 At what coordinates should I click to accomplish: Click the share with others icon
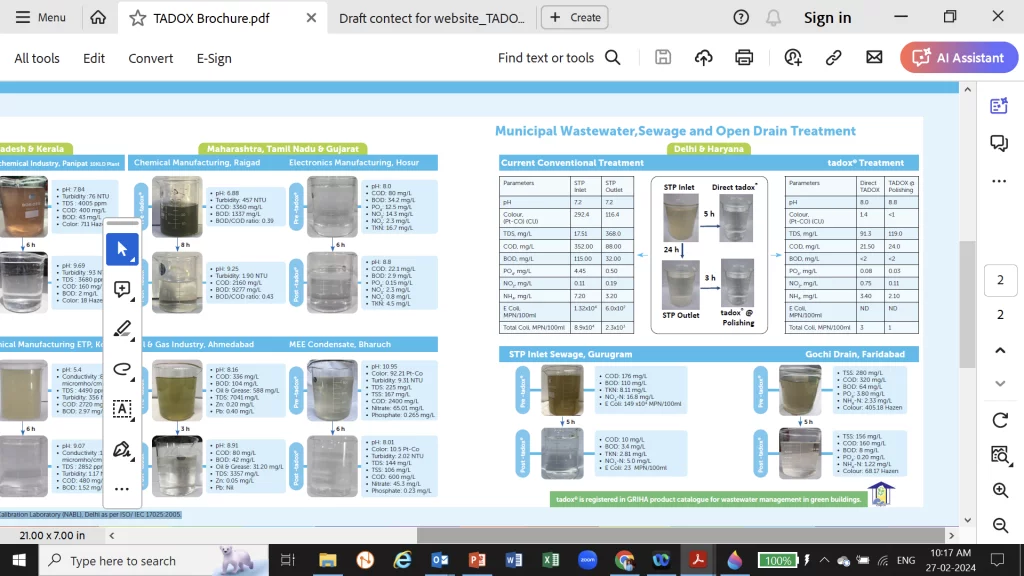pos(793,57)
